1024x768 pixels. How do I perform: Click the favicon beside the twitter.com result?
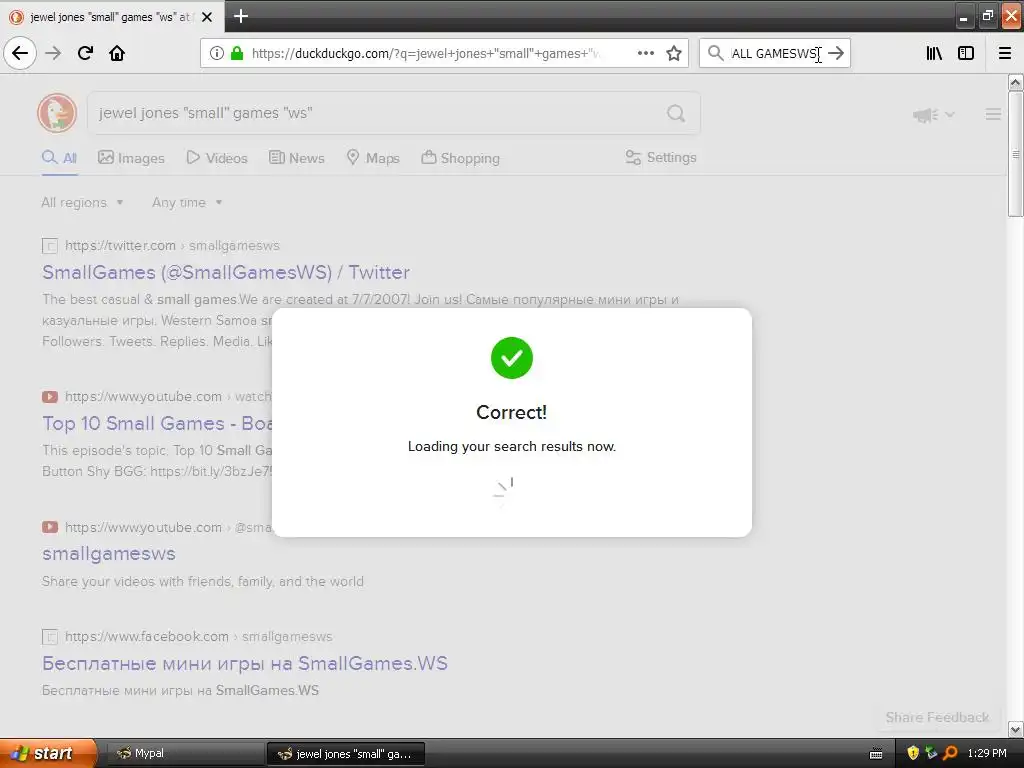(50, 246)
